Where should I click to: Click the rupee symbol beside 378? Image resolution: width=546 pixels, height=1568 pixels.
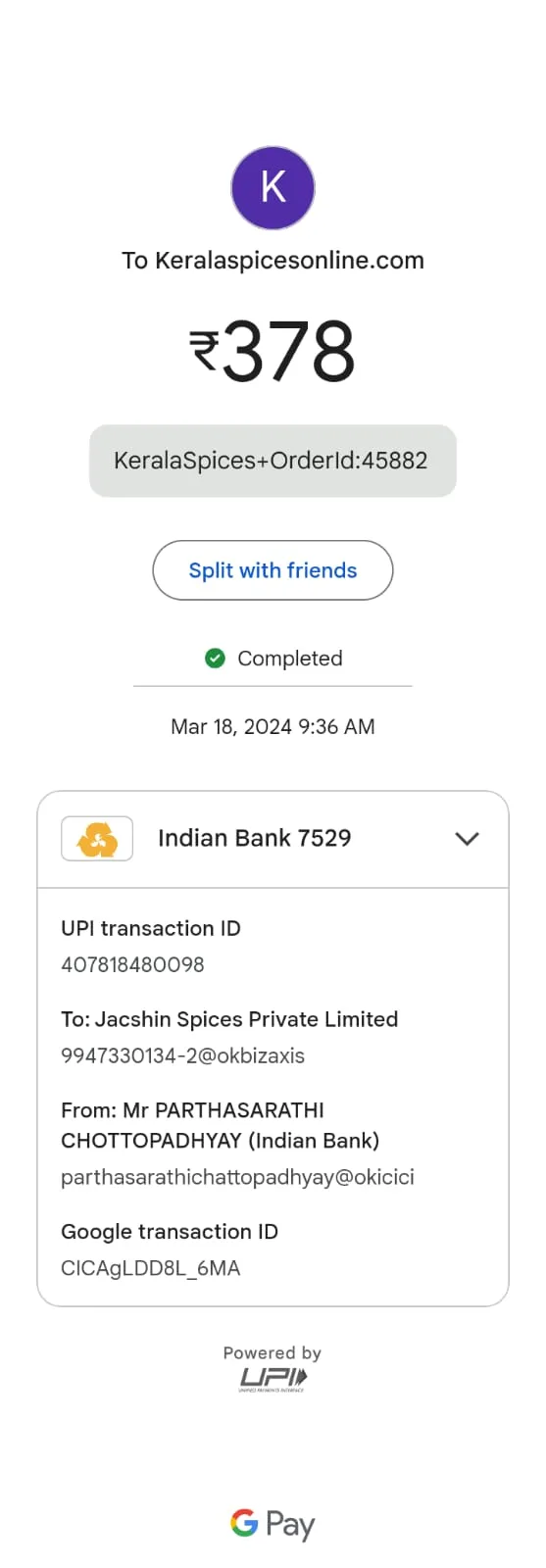point(204,350)
